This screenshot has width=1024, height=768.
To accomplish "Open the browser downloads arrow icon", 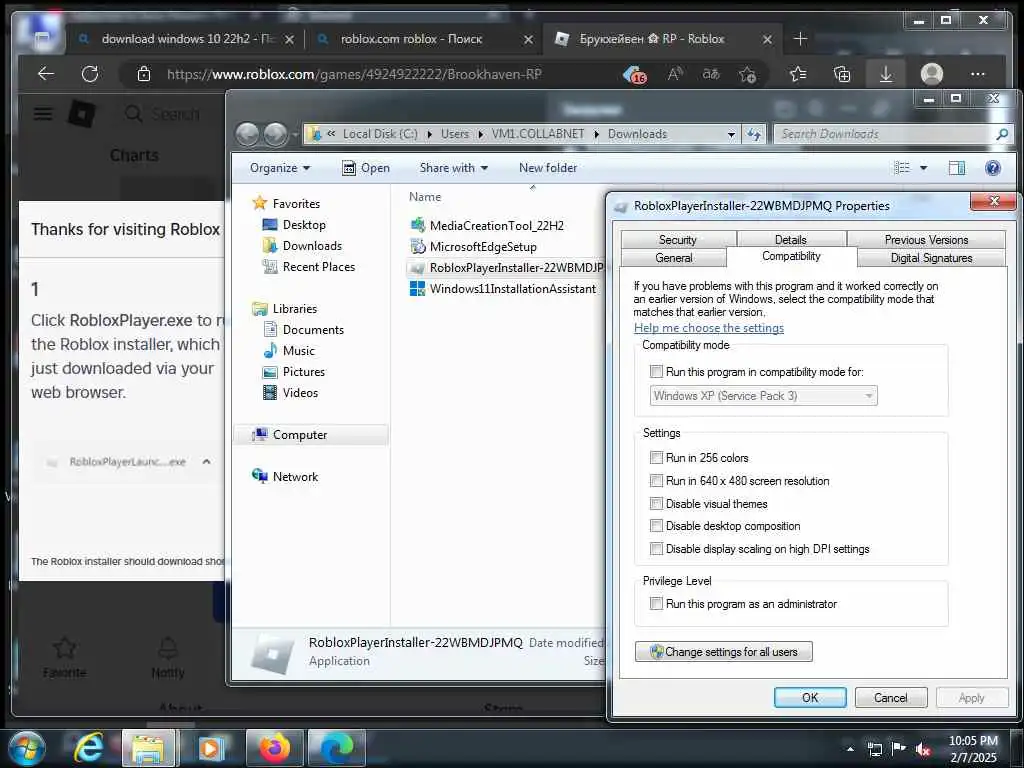I will point(886,74).
